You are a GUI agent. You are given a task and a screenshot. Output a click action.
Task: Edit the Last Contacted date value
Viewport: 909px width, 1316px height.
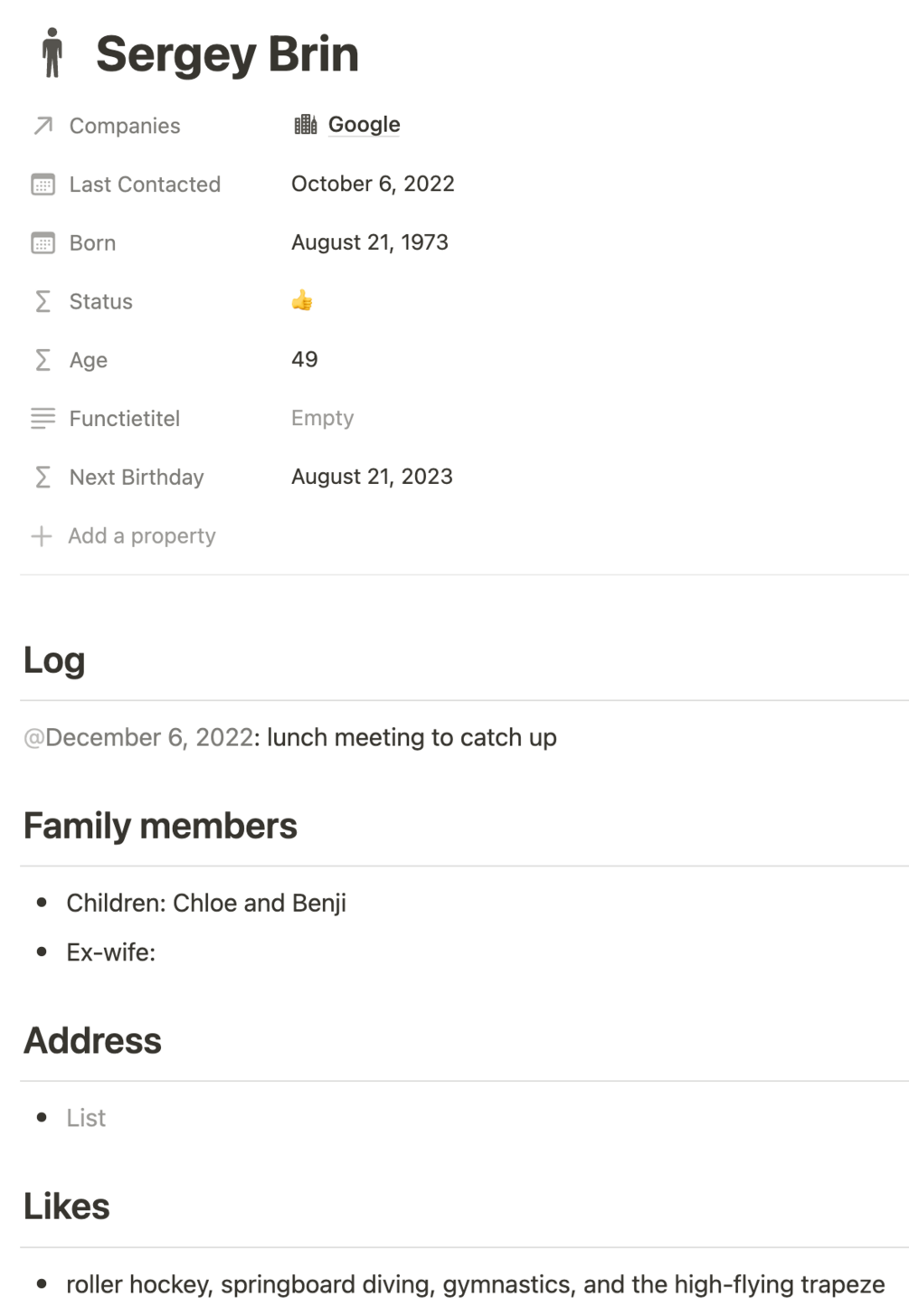pos(373,184)
